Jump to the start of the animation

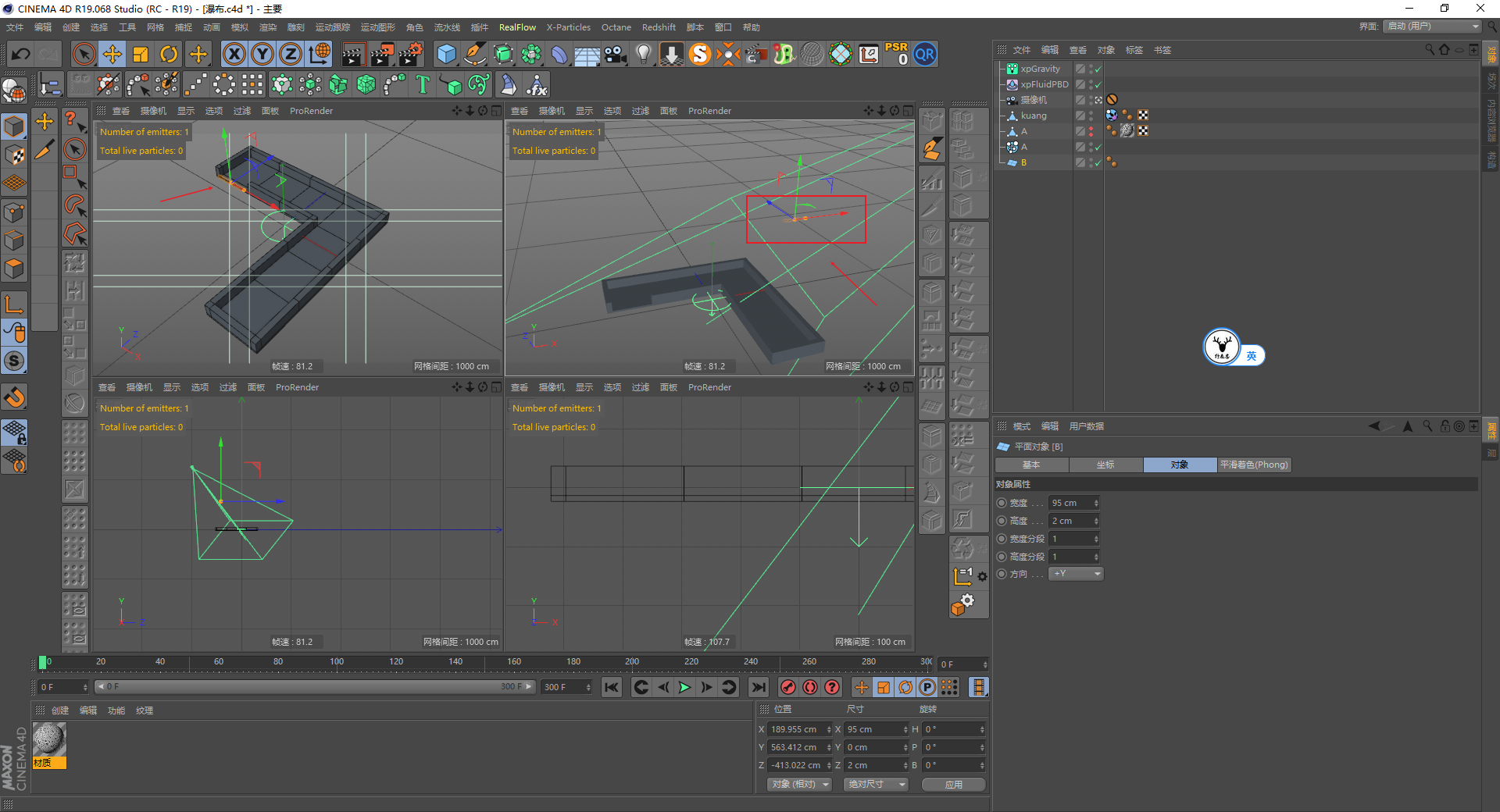(x=612, y=687)
